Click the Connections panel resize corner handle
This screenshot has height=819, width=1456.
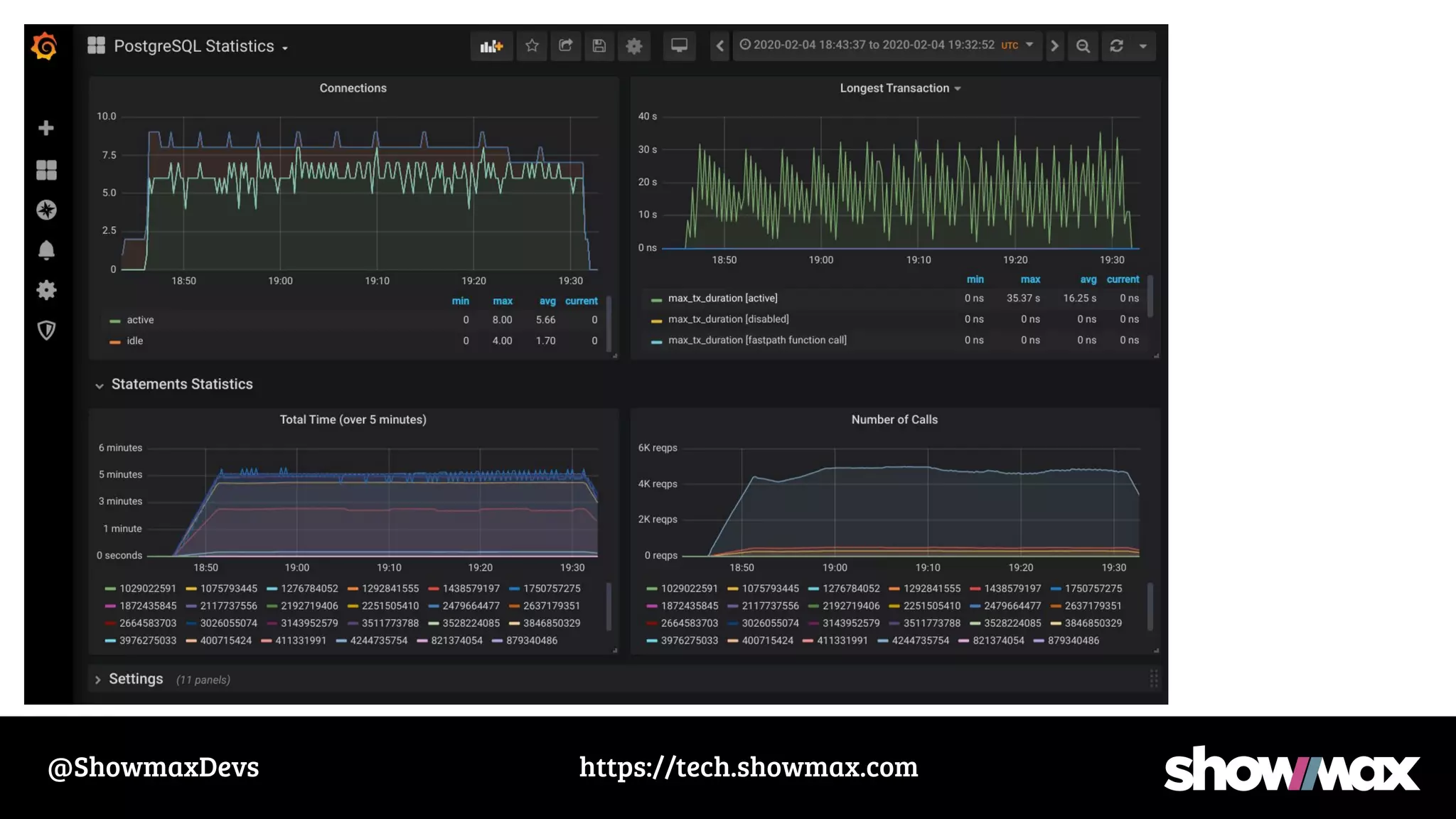point(615,355)
